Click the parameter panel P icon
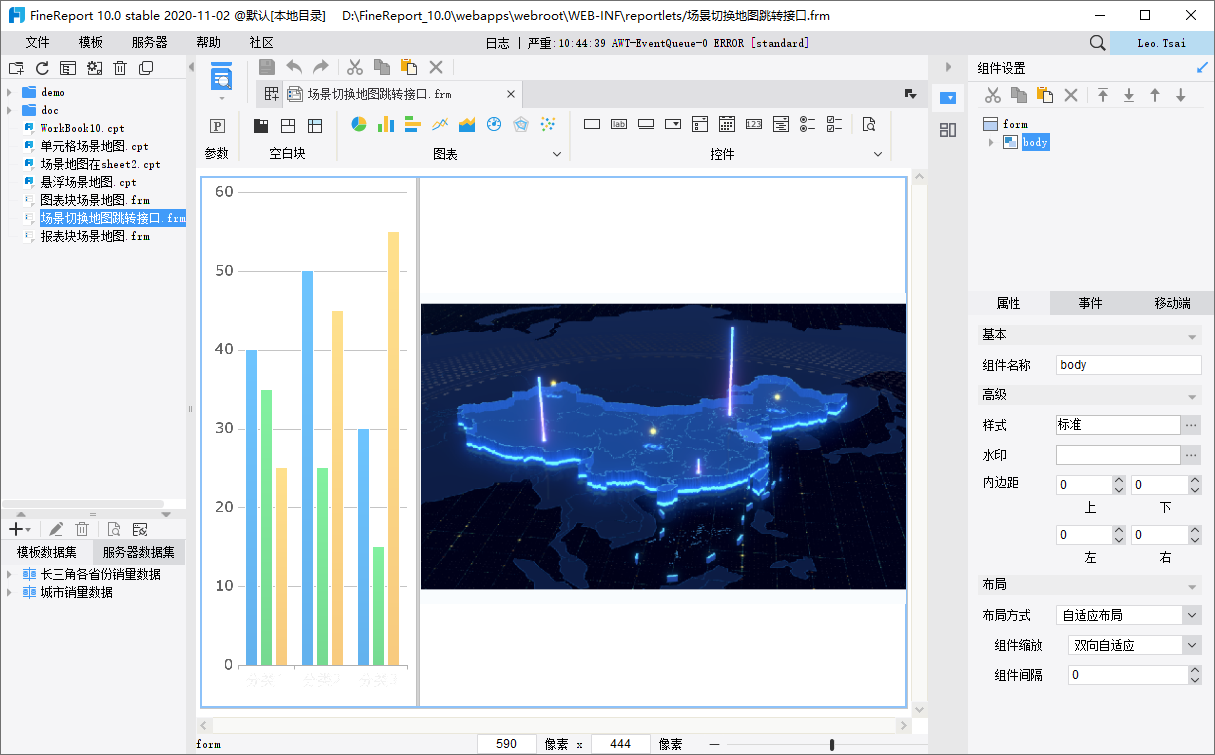The image size is (1215, 755). 217,126
